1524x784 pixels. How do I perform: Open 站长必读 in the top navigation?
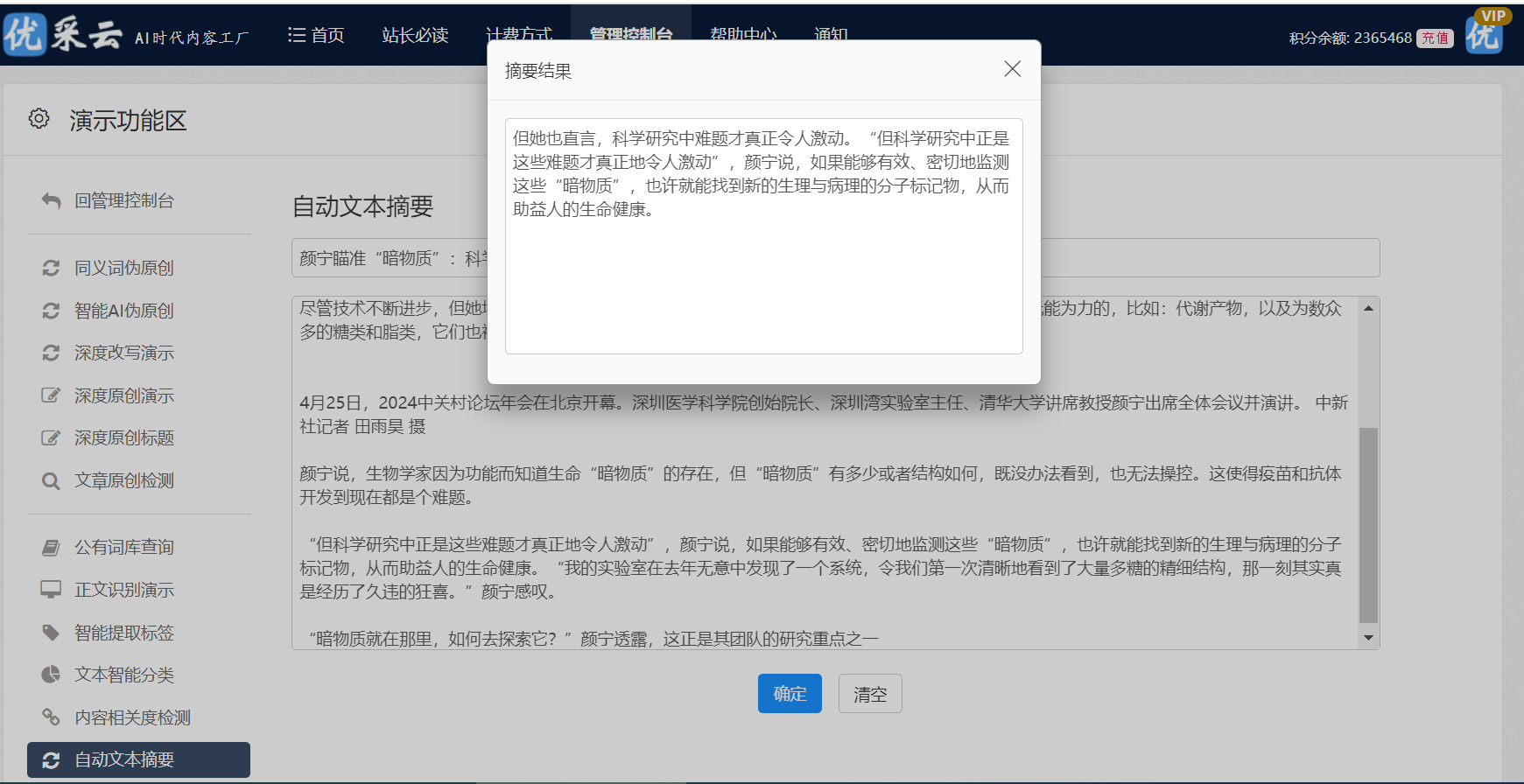click(x=415, y=35)
